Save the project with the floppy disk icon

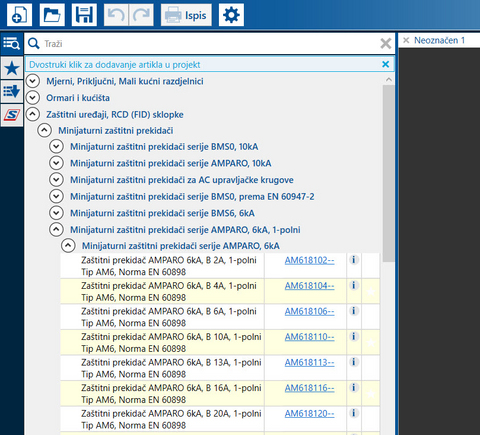[84, 15]
